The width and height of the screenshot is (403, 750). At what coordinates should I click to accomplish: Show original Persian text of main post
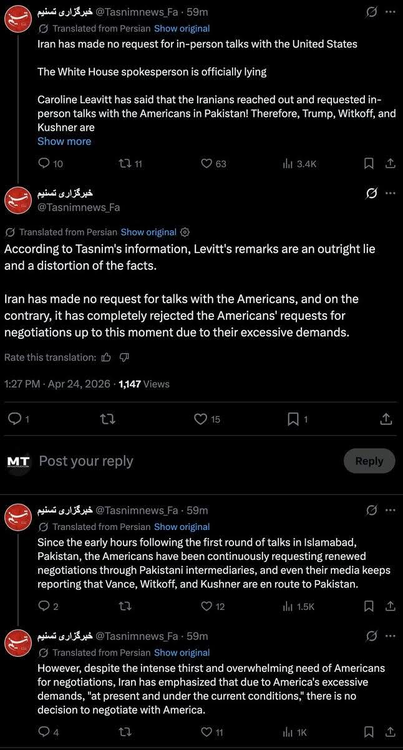tap(148, 232)
